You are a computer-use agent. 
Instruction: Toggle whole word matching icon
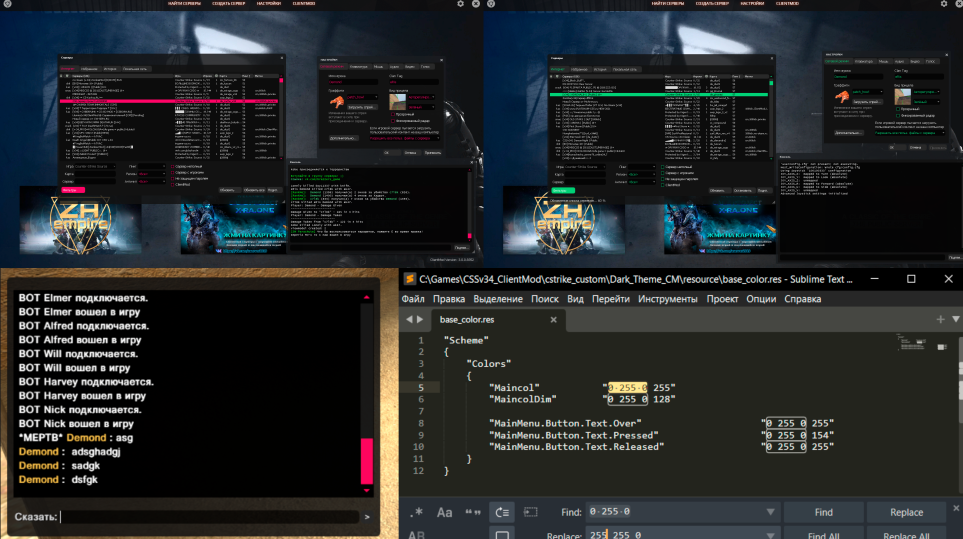(473, 512)
